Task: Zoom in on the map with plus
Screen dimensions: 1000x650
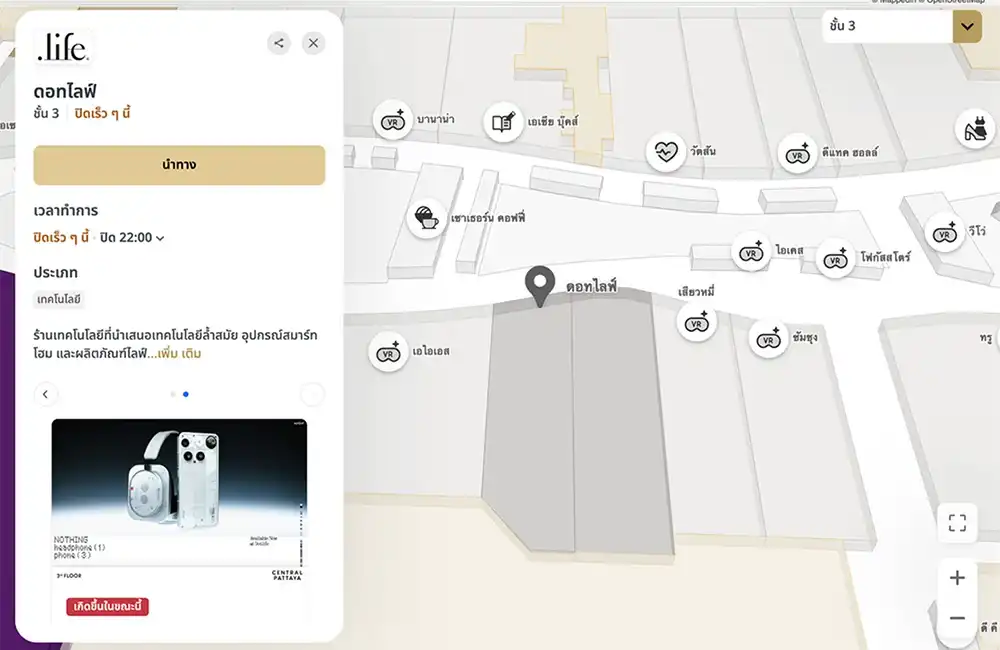Action: tap(957, 578)
